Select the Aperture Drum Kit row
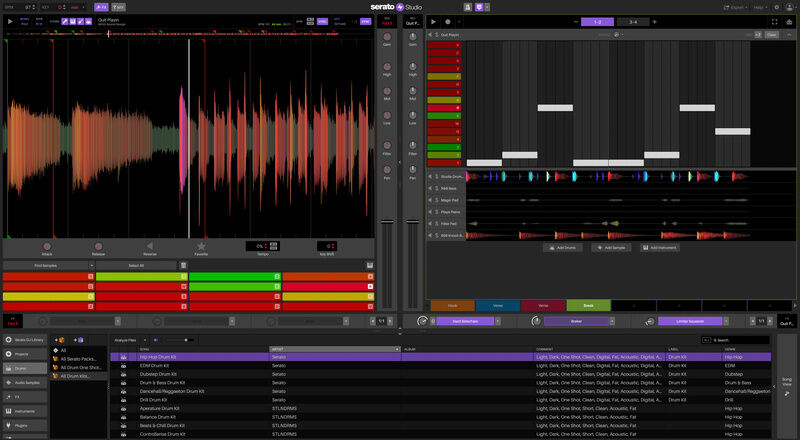Viewport: 800px width, 440px height. 441,408
